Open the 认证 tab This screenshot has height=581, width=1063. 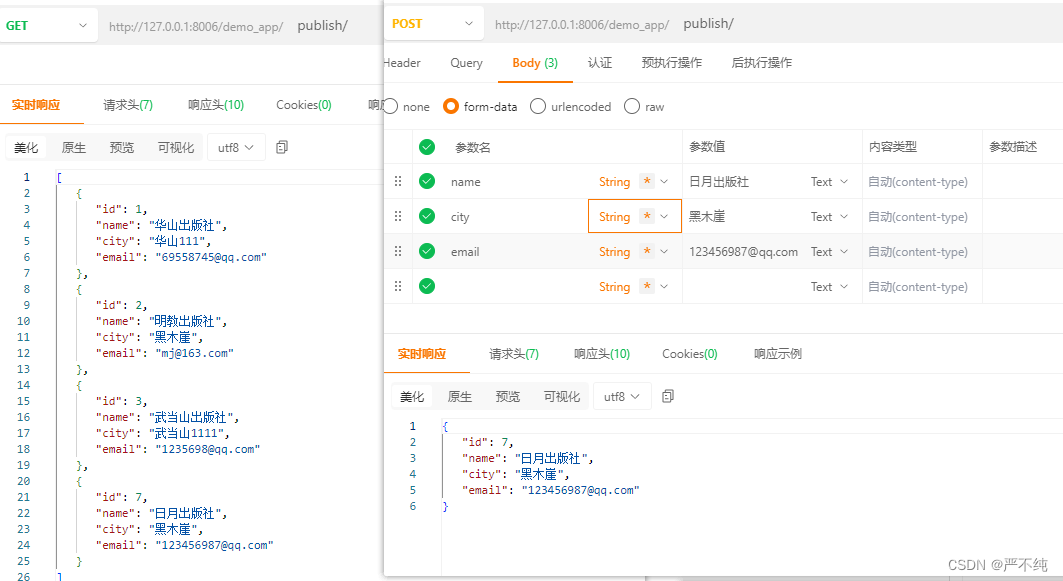600,62
